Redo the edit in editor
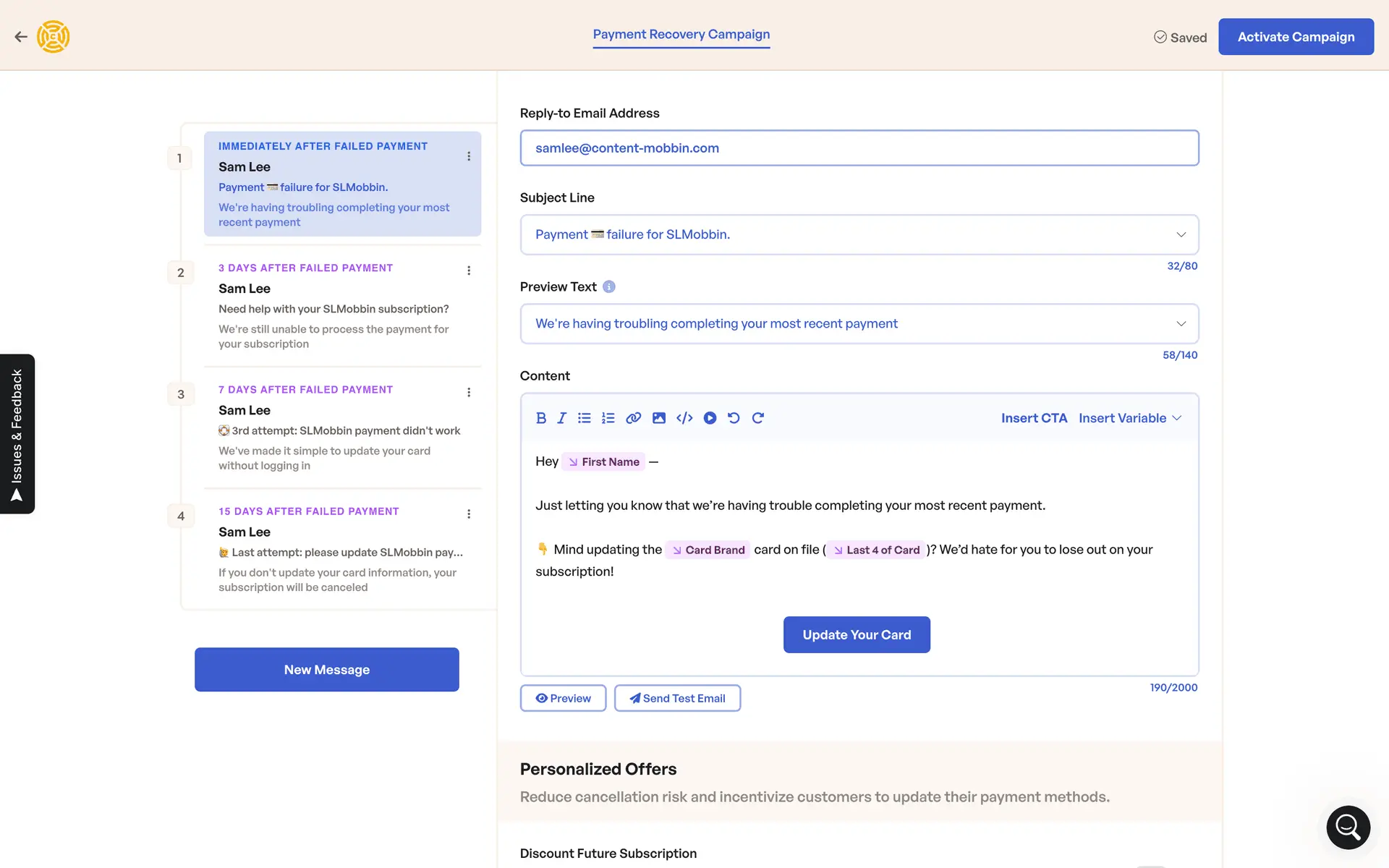1389x868 pixels. click(757, 418)
